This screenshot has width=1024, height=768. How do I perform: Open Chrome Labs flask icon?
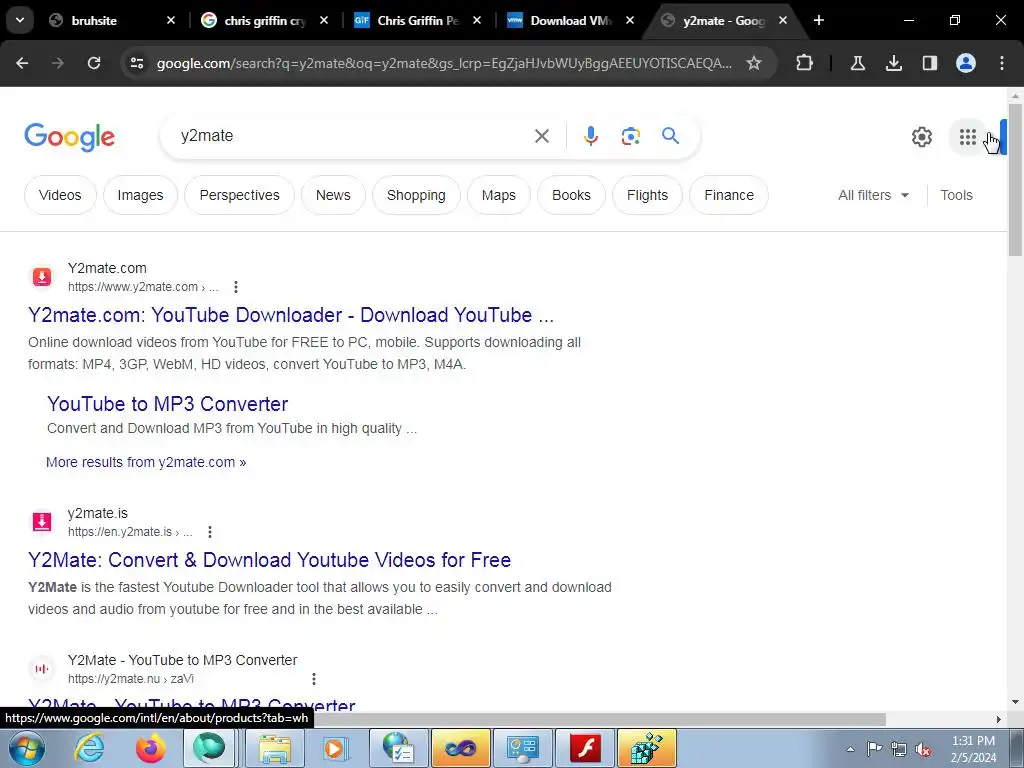click(857, 63)
